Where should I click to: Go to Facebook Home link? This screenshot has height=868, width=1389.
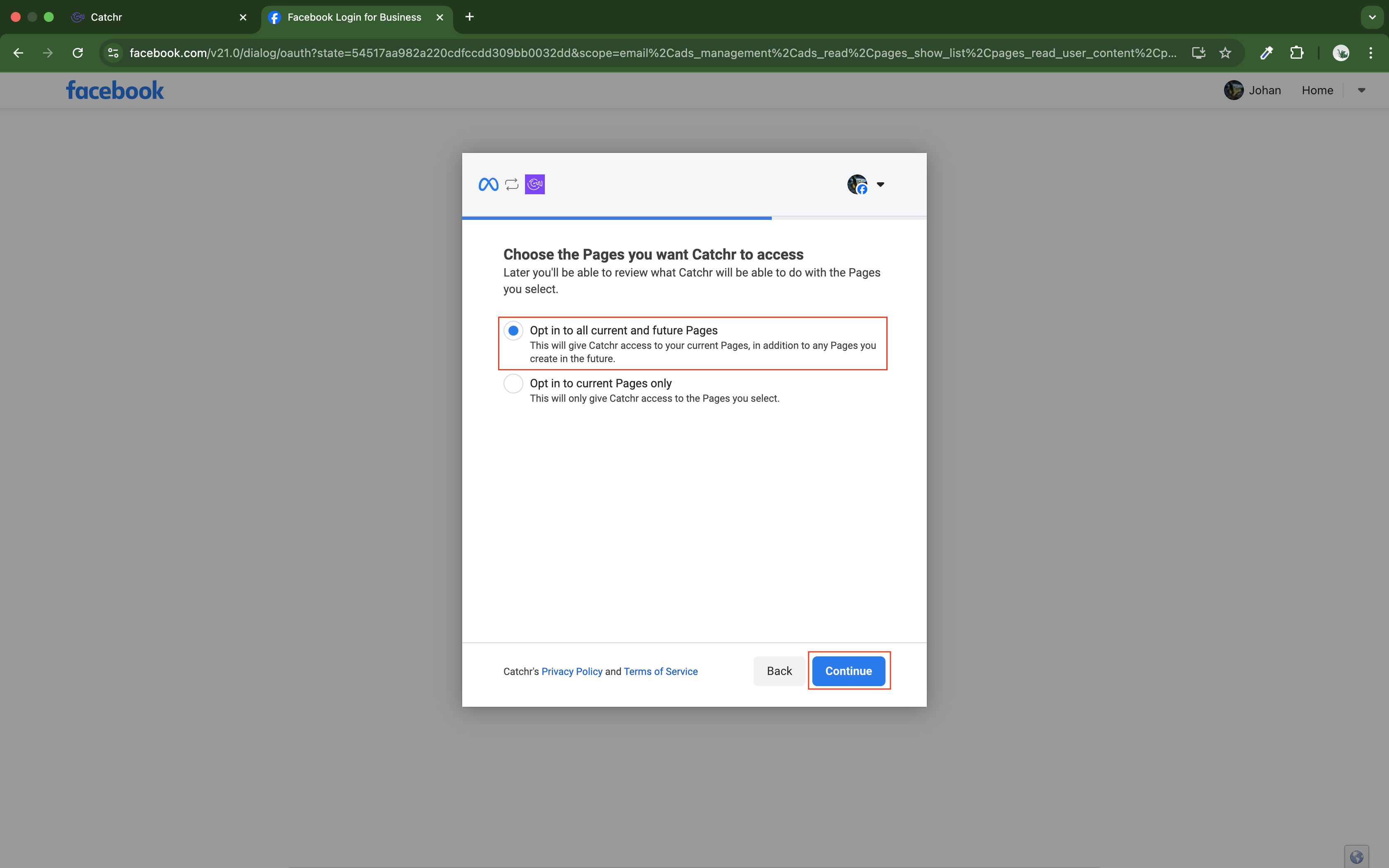point(1317,90)
